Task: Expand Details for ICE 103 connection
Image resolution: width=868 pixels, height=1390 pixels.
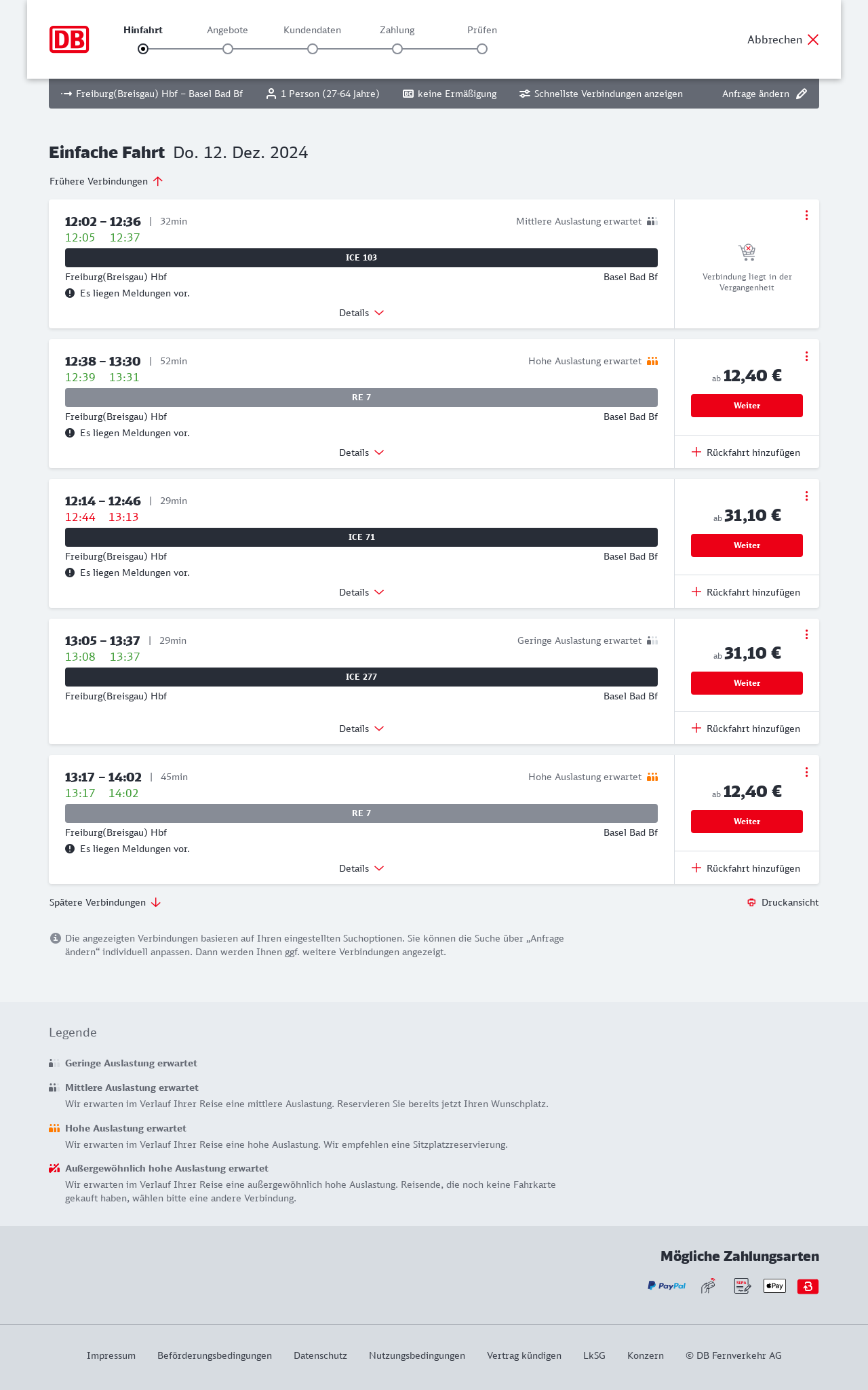Action: point(361,313)
